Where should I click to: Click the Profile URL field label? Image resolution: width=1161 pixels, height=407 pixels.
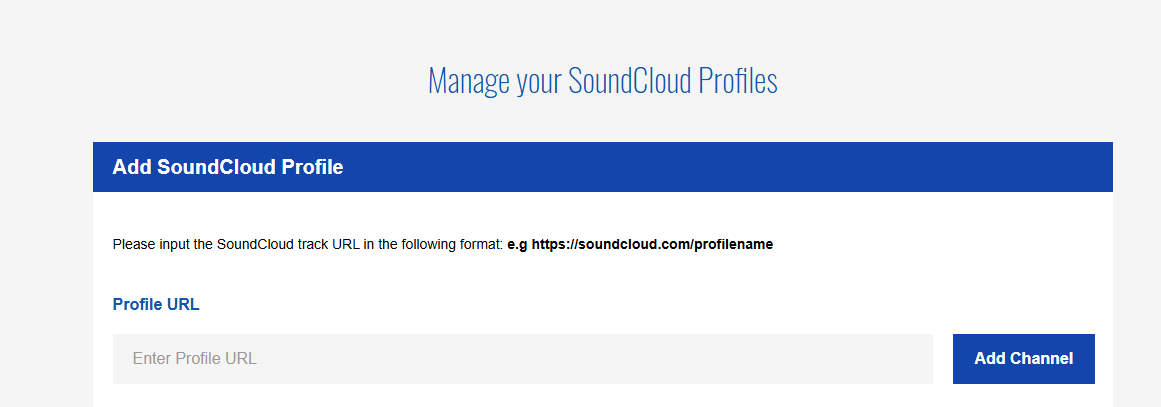pos(156,305)
